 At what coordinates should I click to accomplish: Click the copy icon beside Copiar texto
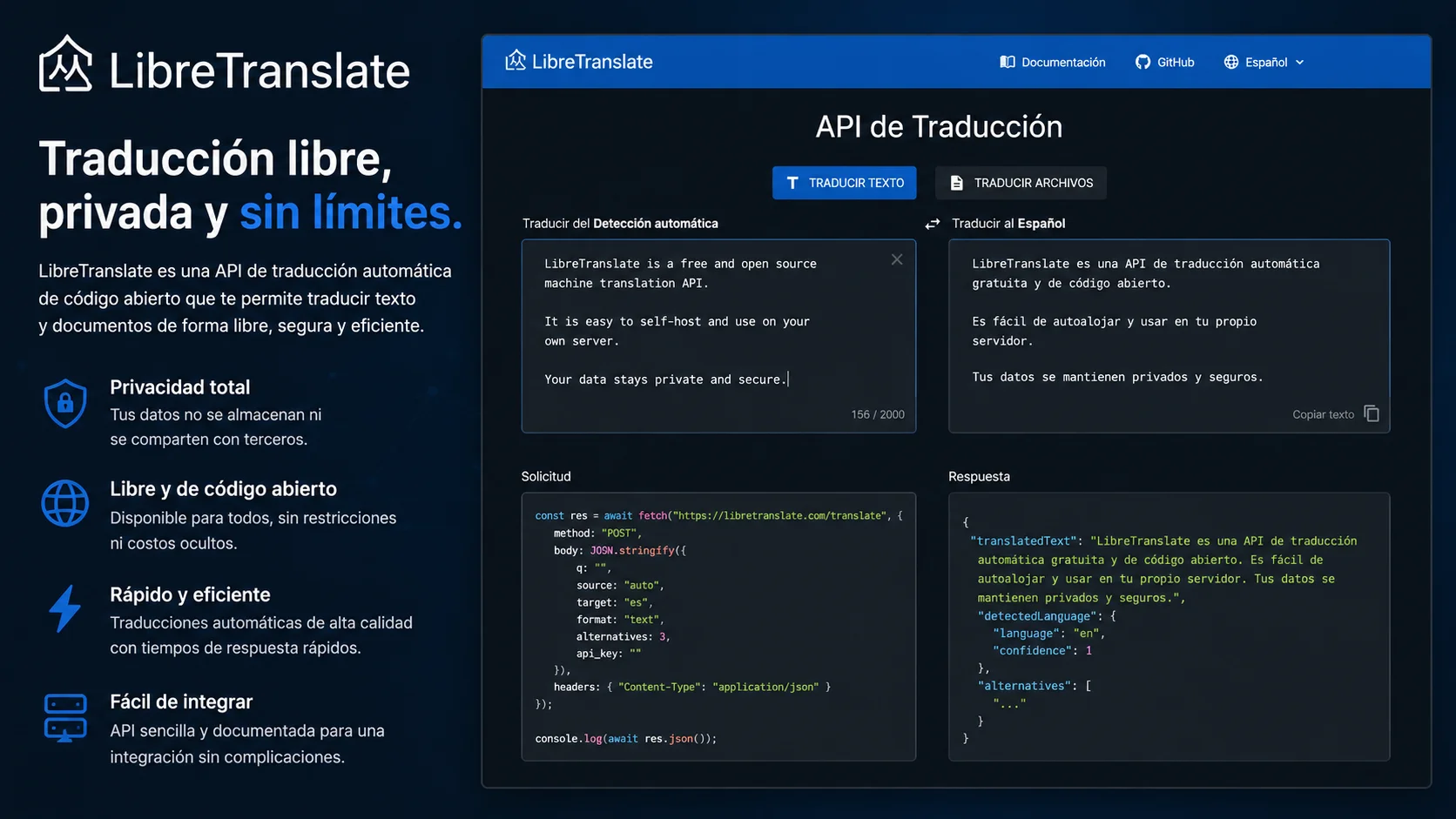tap(1372, 413)
